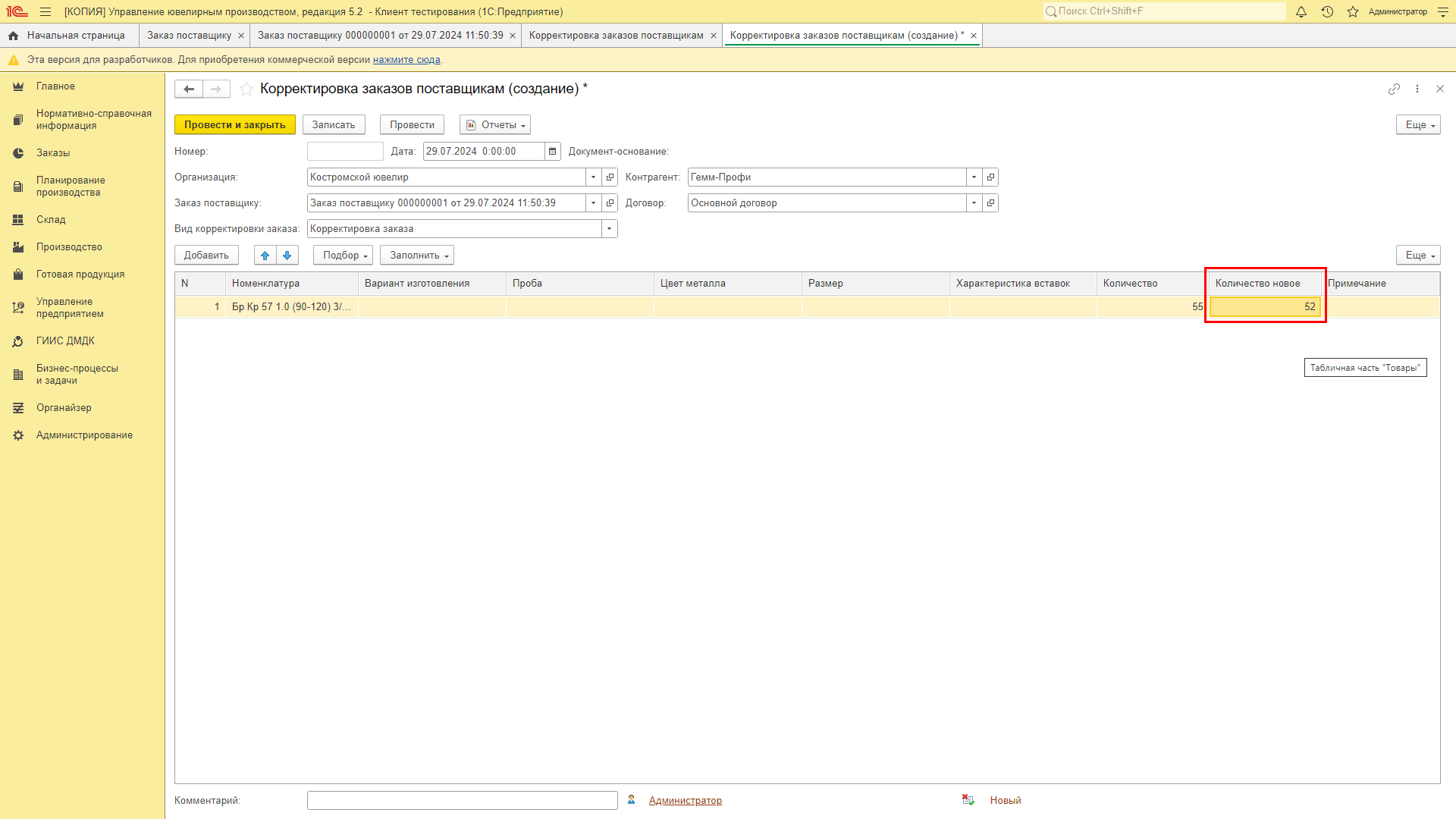
Task: Open the service settings icon beside Администратор
Action: coord(1443,11)
